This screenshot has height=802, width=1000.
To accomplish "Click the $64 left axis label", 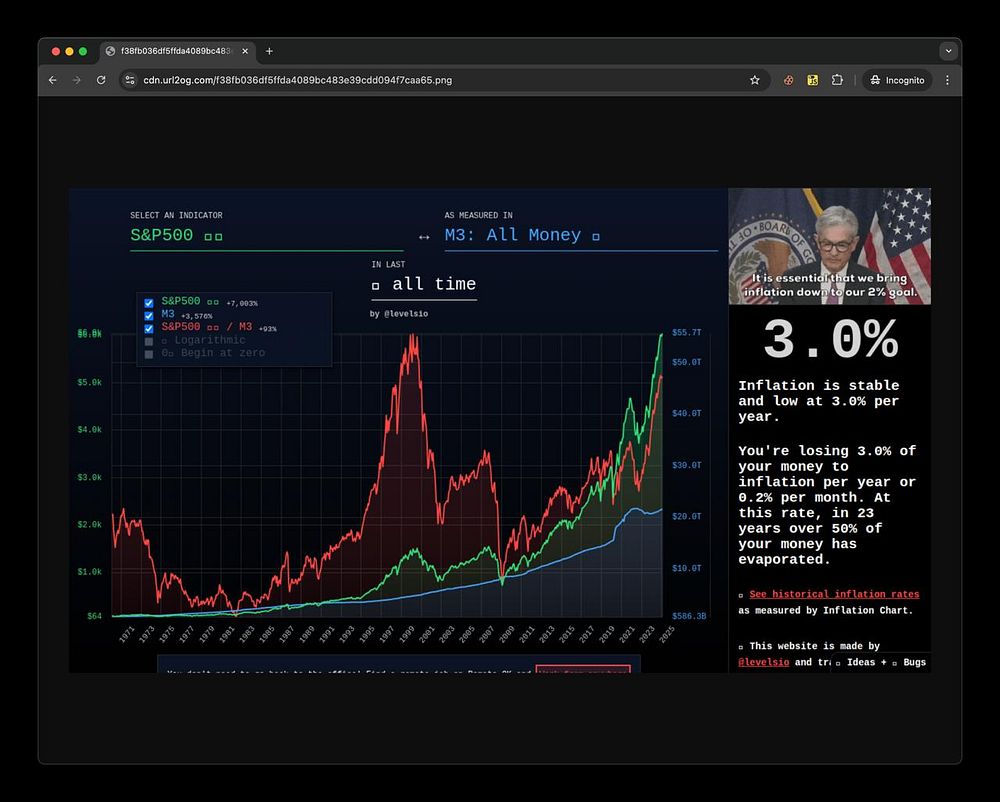I will [x=94, y=616].
